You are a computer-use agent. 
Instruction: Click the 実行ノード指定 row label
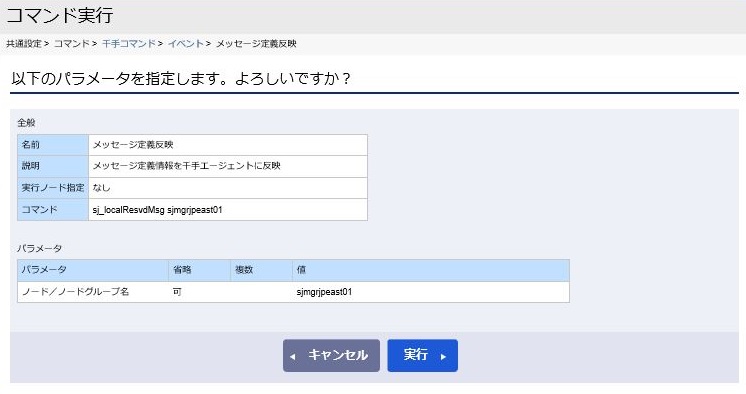[x=53, y=188]
